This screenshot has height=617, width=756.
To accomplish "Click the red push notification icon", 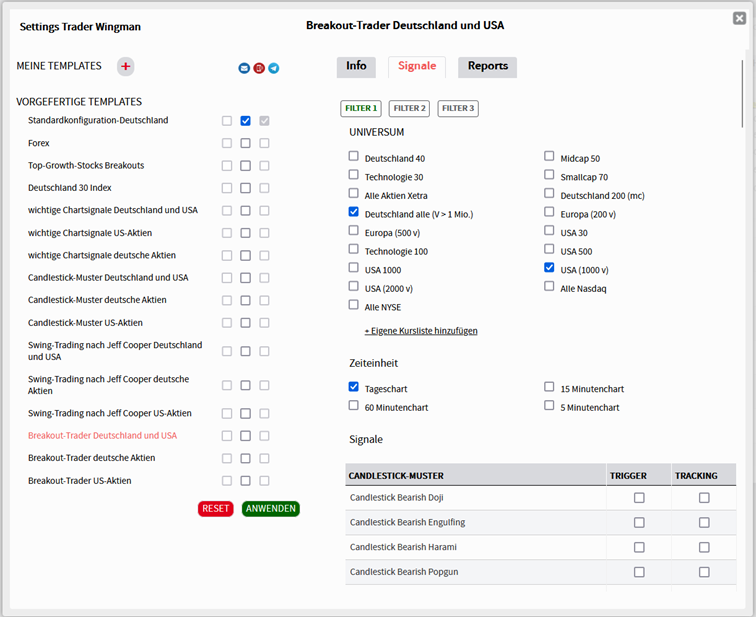I will coord(259,68).
